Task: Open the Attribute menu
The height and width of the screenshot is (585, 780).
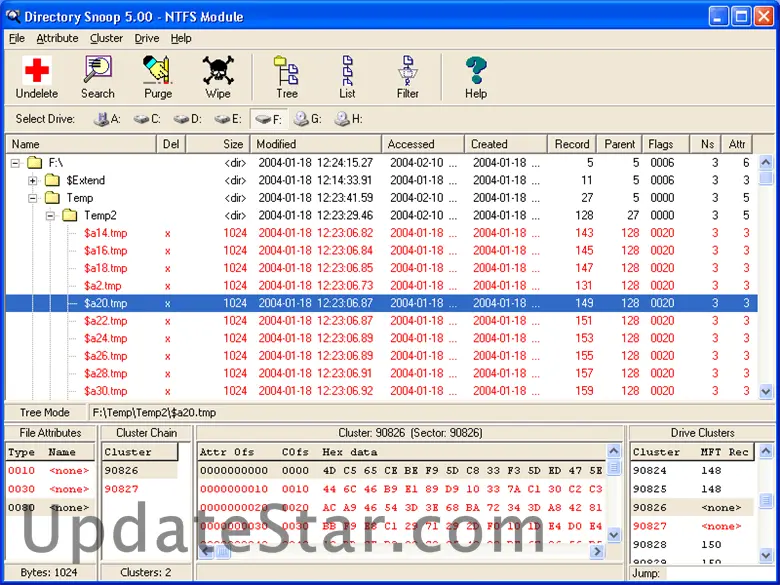Action: (x=57, y=38)
